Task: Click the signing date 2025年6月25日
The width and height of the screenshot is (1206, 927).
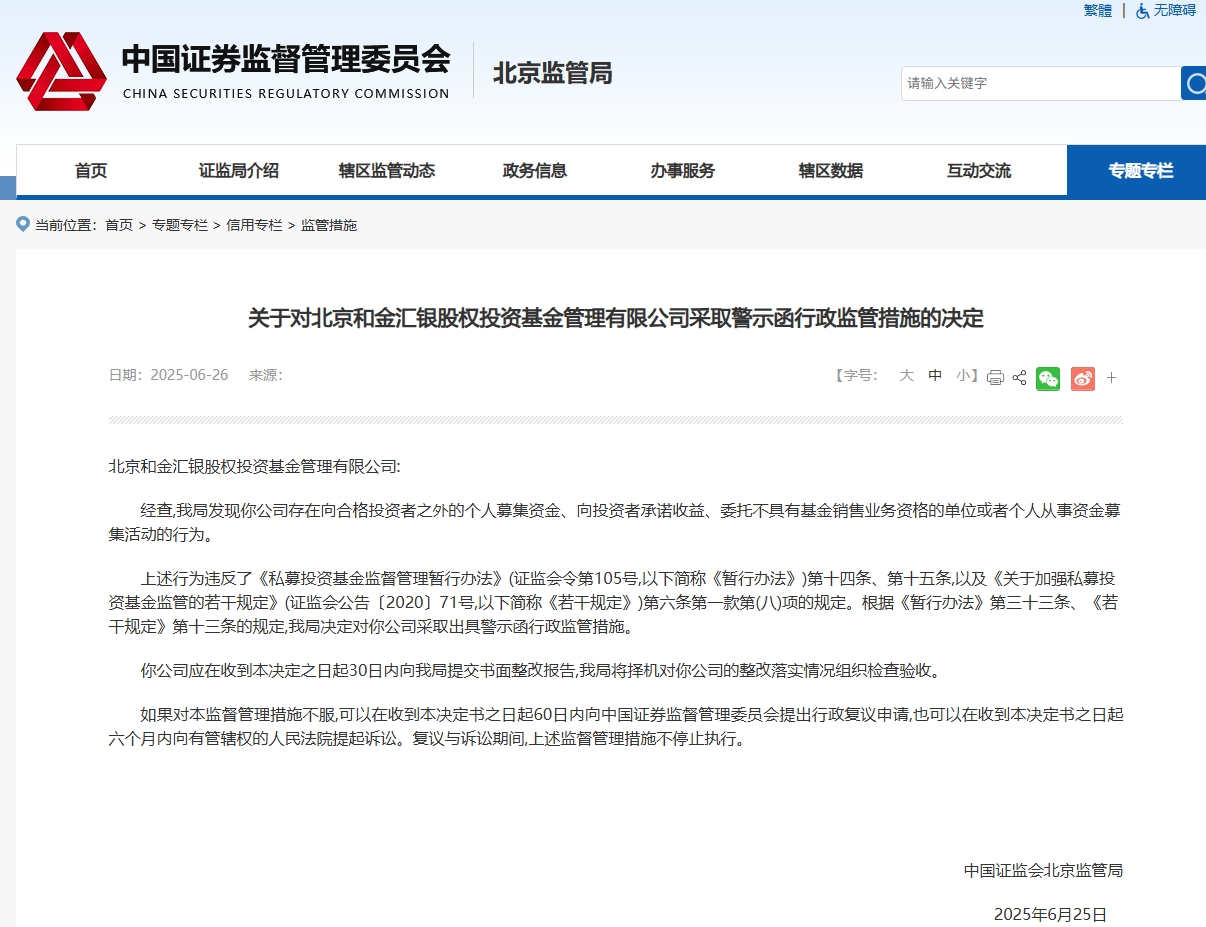Action: tap(1050, 914)
